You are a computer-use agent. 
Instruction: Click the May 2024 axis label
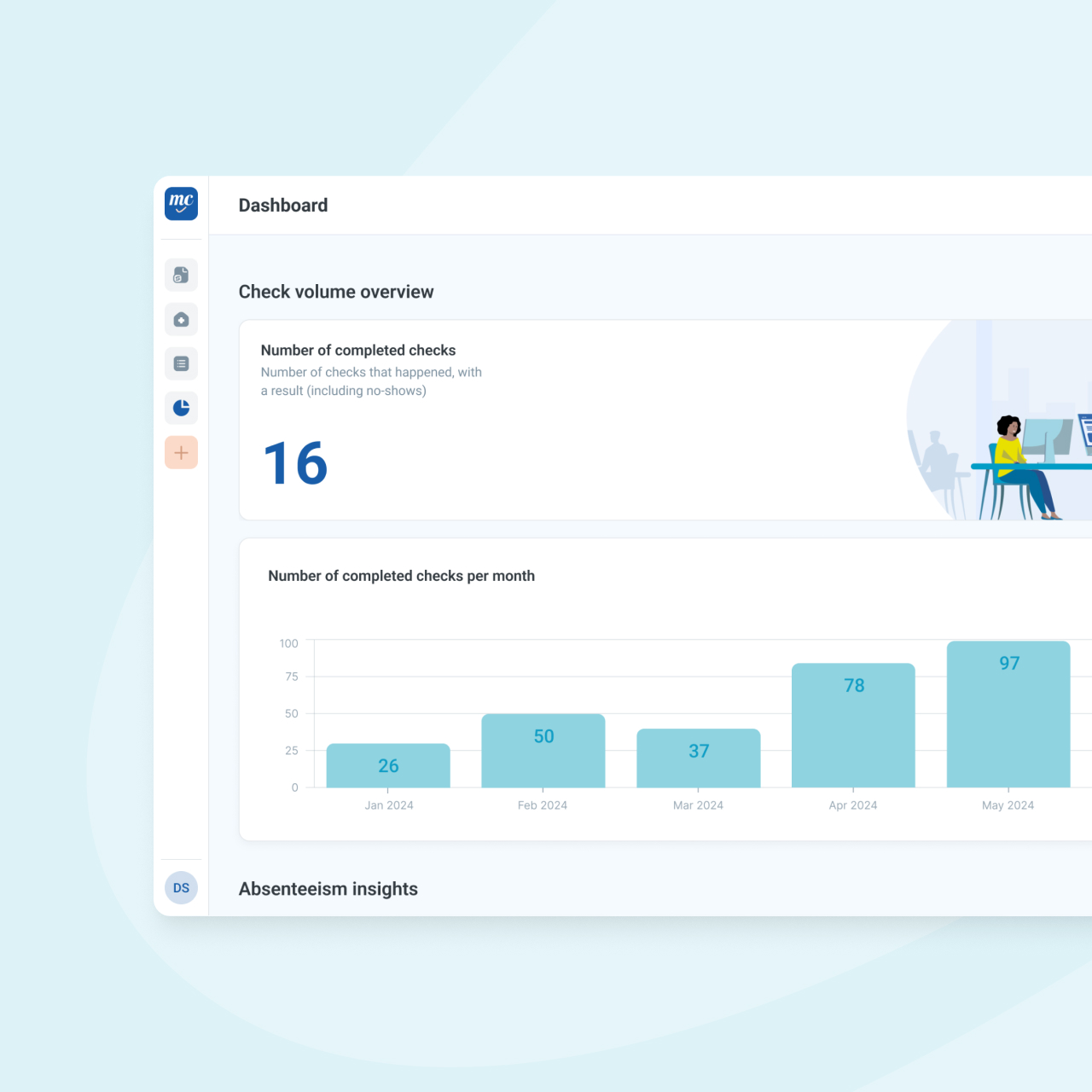pyautogui.click(x=1008, y=805)
